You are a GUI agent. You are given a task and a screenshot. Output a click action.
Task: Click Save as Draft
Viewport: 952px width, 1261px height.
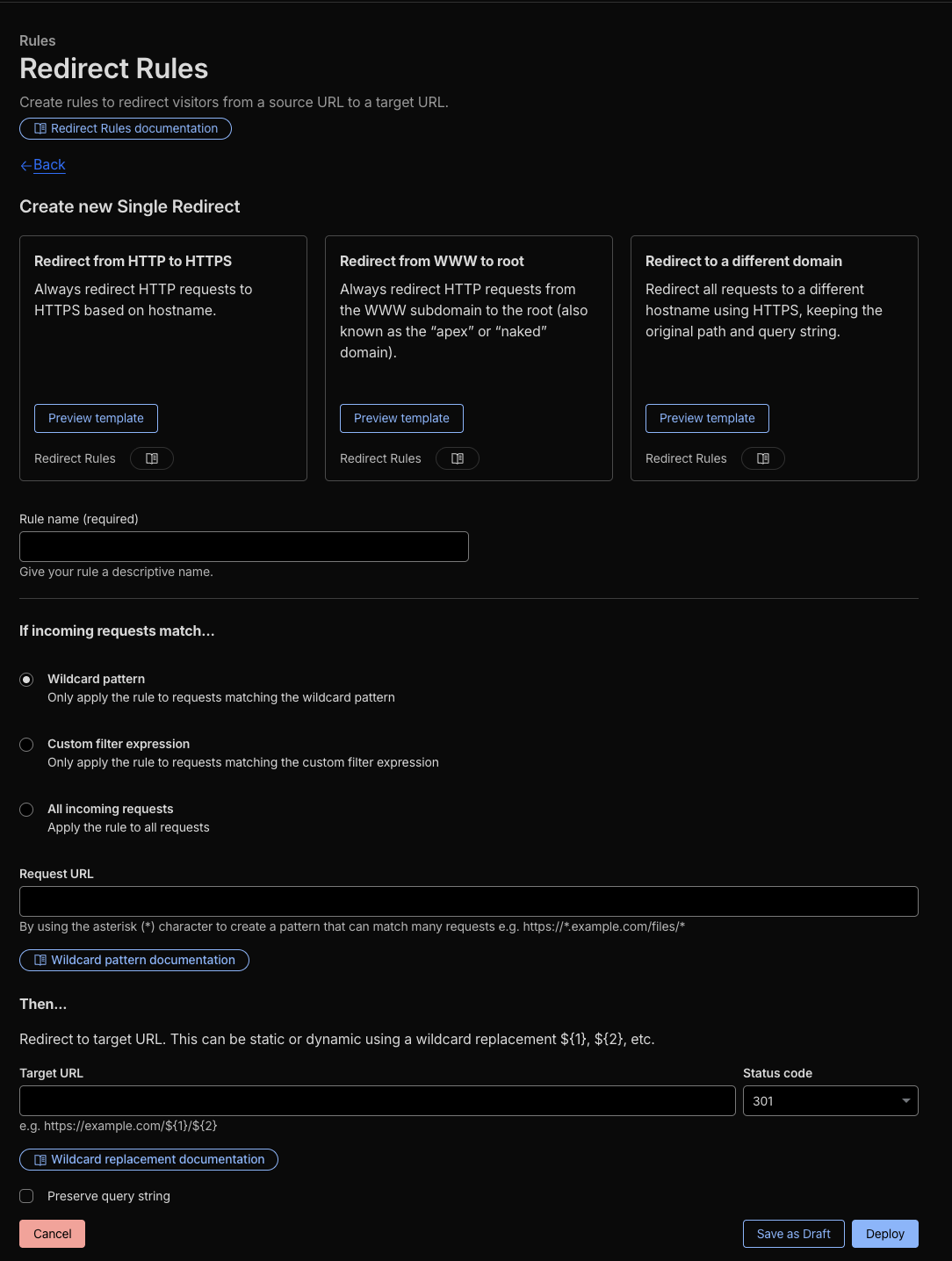click(x=793, y=1234)
